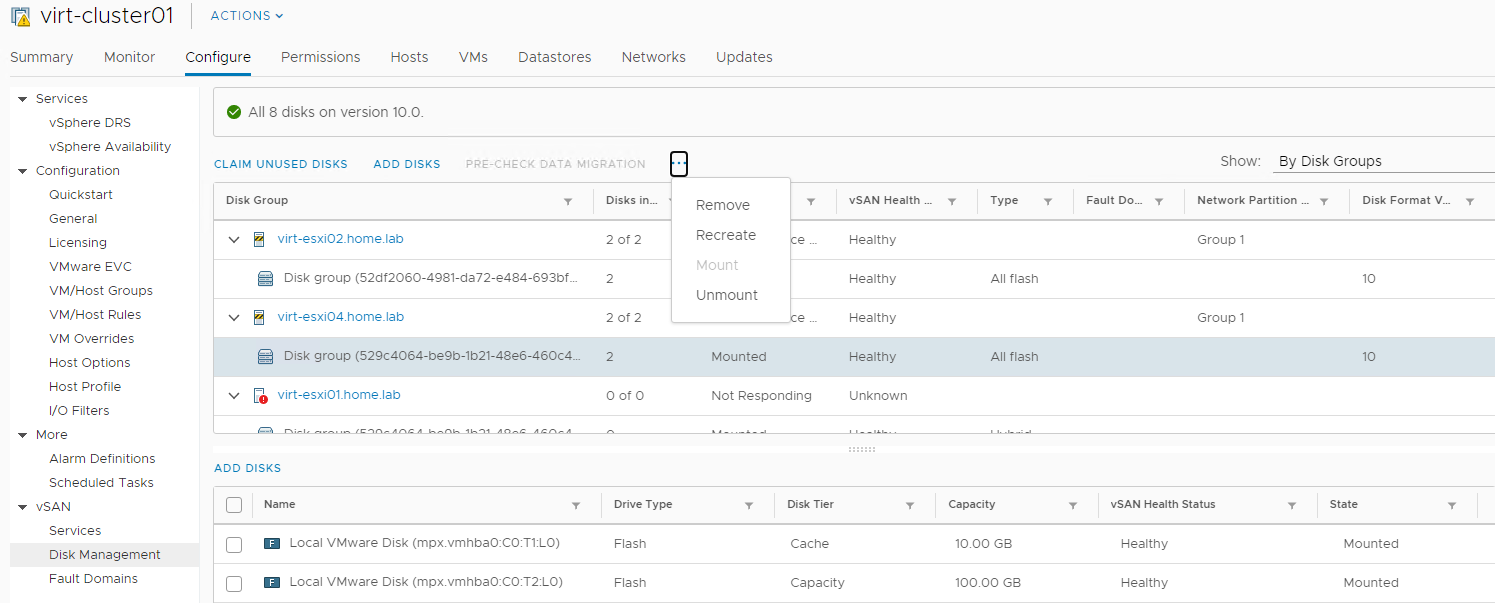Open the virt-esxi01.home.lab host link
Screen dimensions: 1495x603
click(339, 395)
